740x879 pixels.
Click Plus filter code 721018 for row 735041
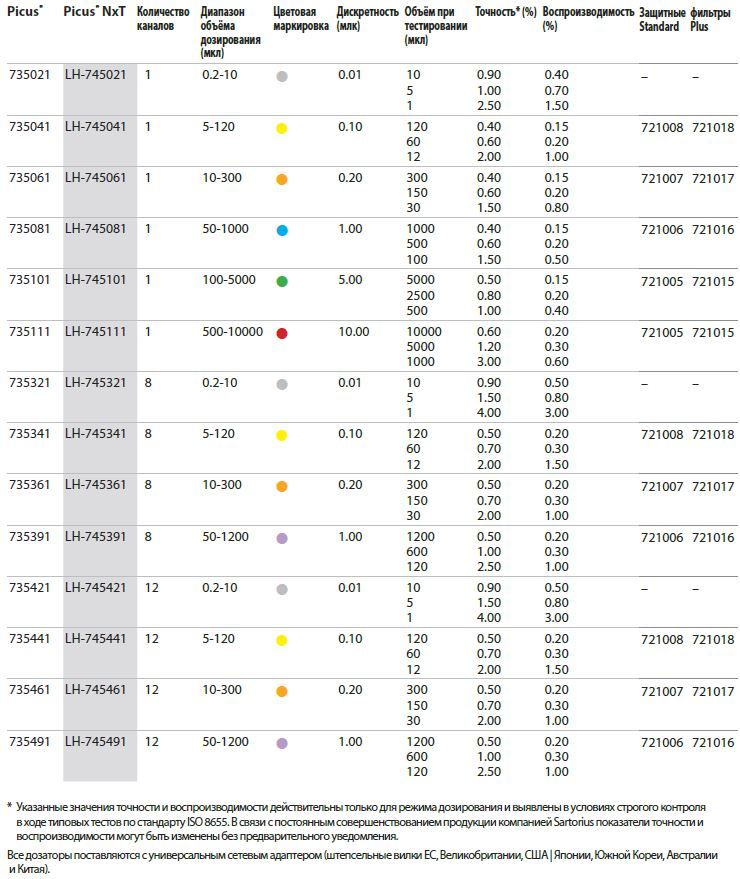712,128
